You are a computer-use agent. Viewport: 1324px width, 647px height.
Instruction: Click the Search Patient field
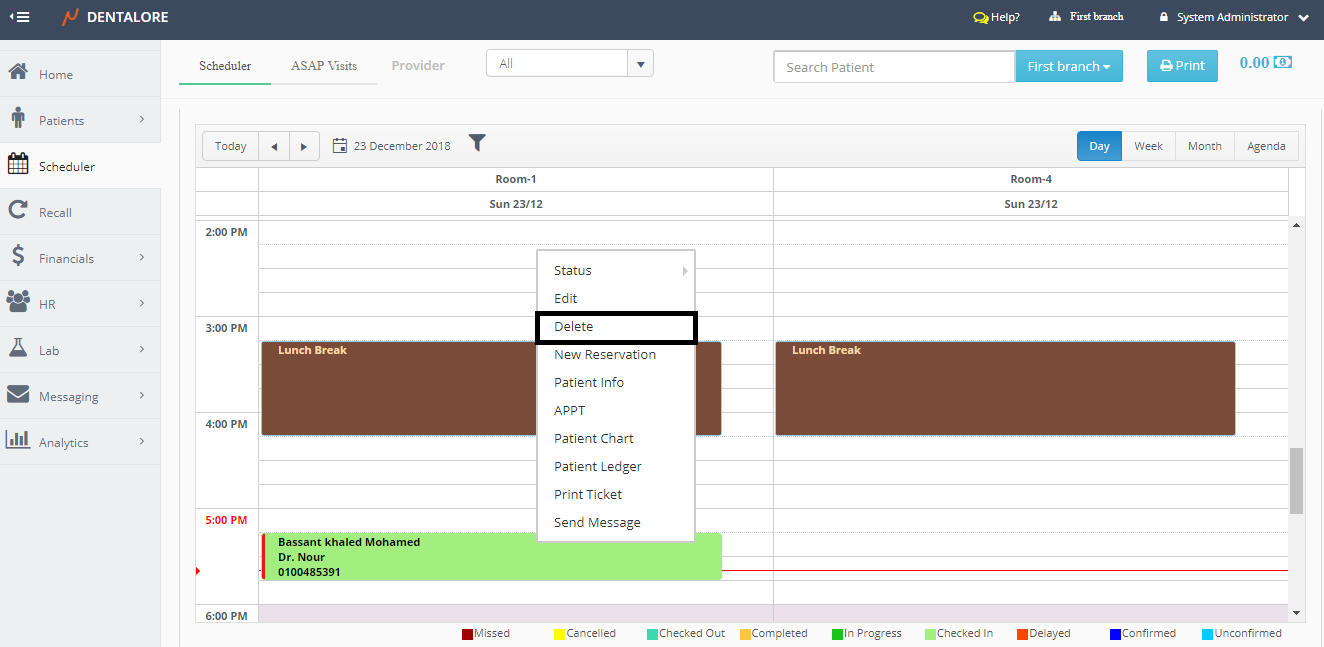pos(894,67)
